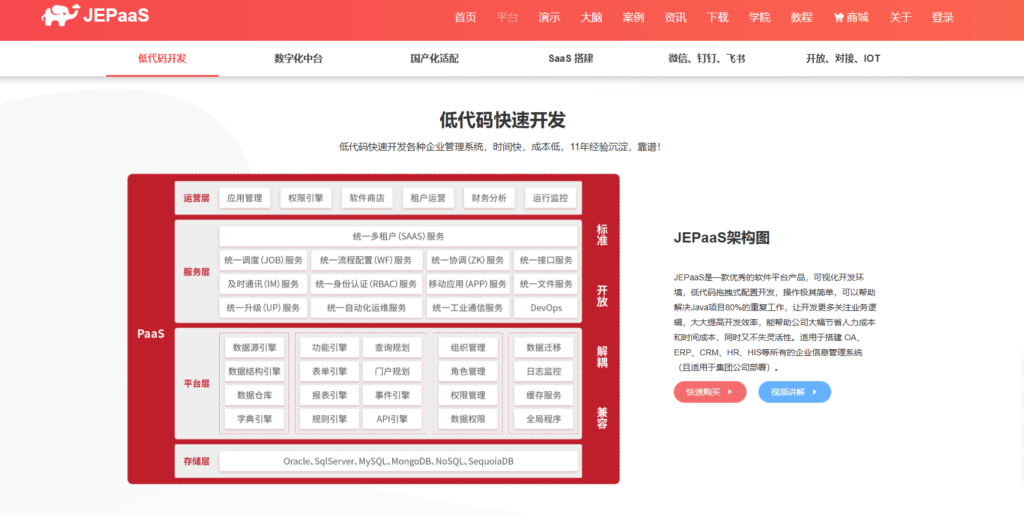Click 报表引擎 box
Screen dimensions: 1024x515
(x=330, y=395)
